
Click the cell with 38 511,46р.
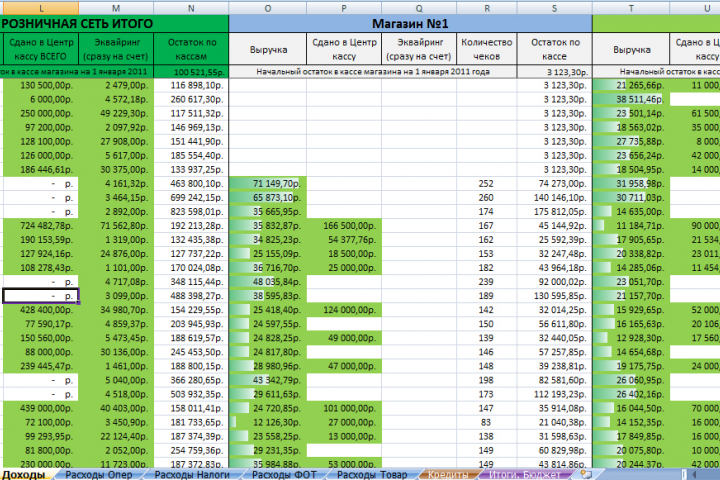tap(631, 99)
